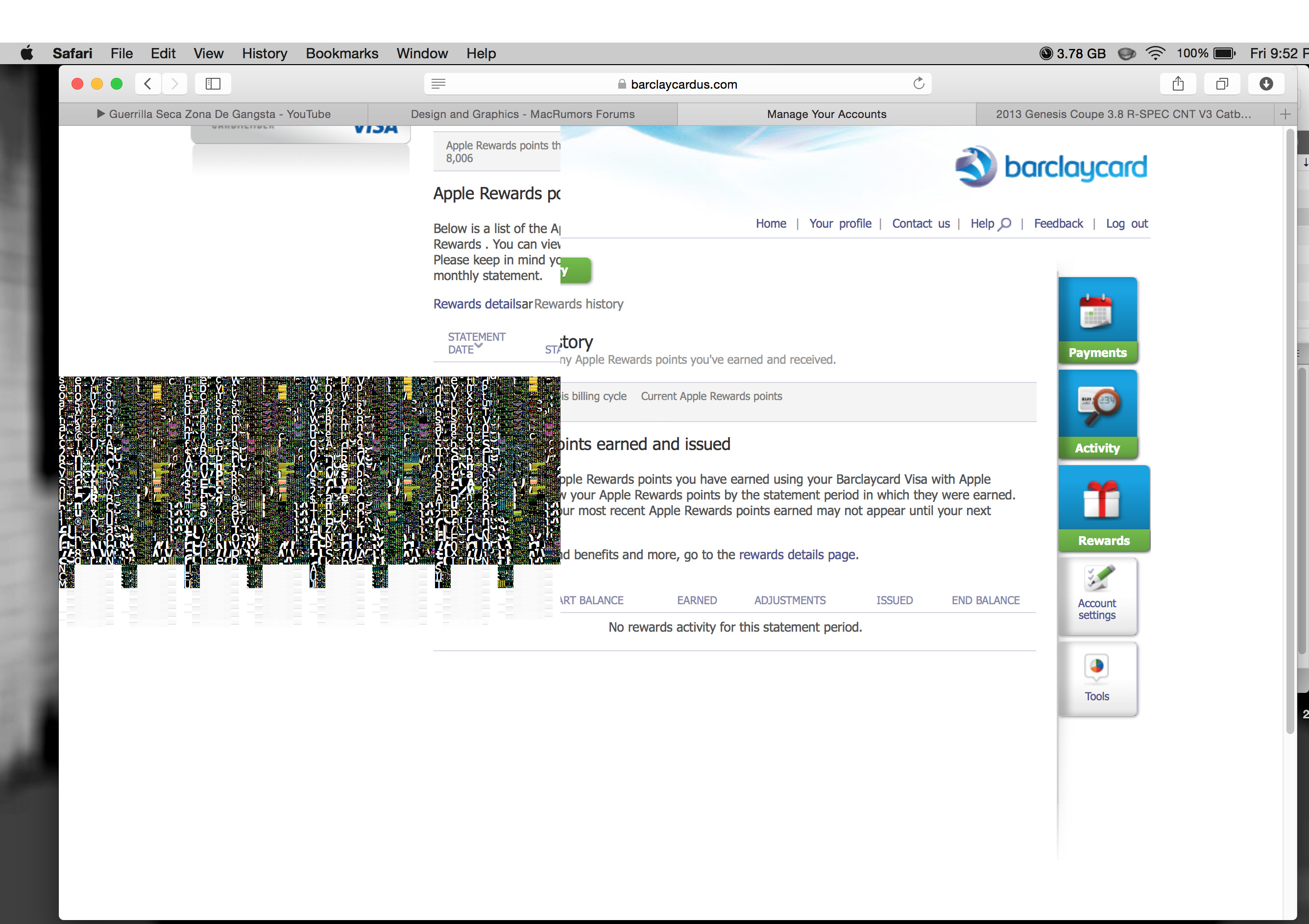1309x924 pixels.
Task: Follow the rewards details page link
Action: [797, 555]
